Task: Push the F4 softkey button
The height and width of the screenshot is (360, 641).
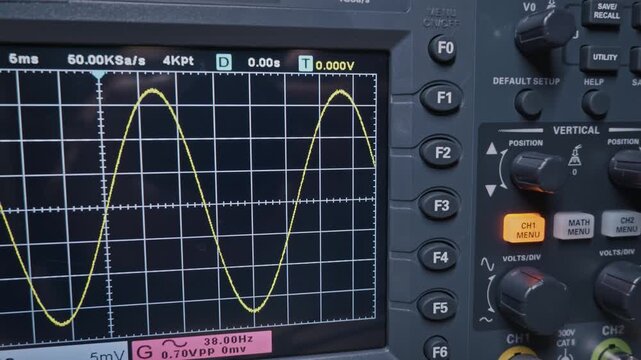Action: 438,256
